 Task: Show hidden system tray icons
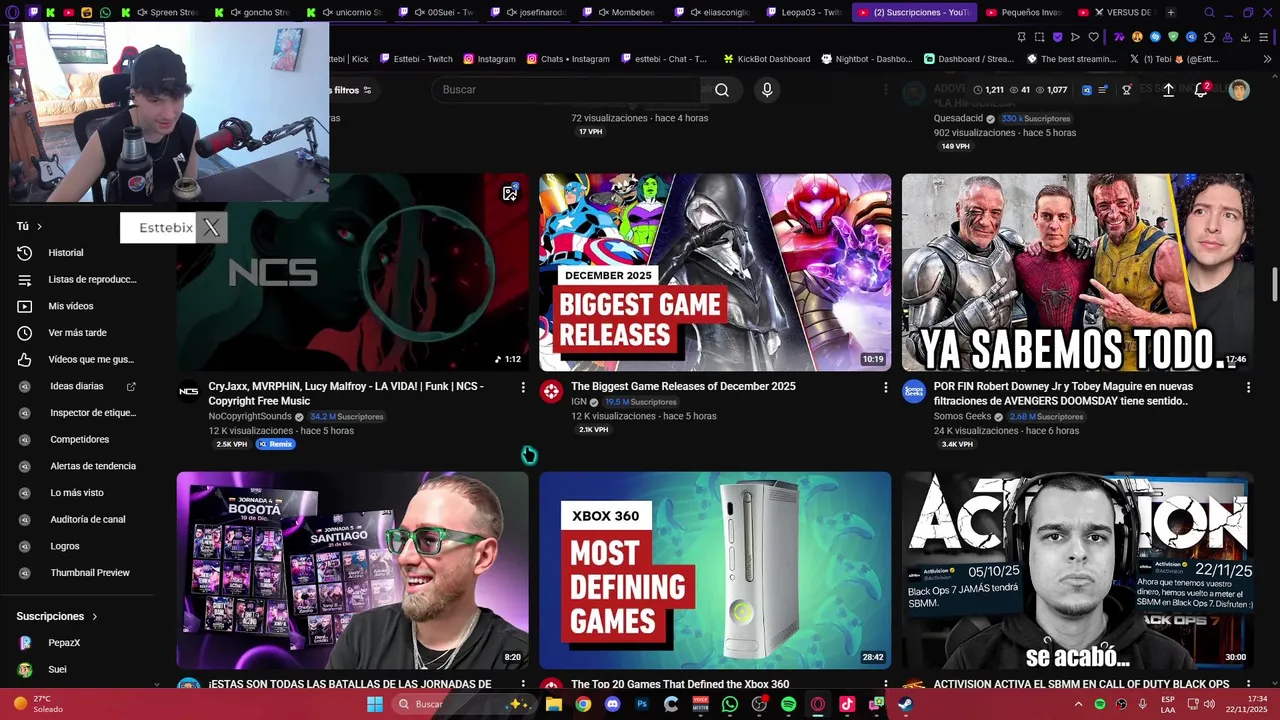tap(1078, 704)
